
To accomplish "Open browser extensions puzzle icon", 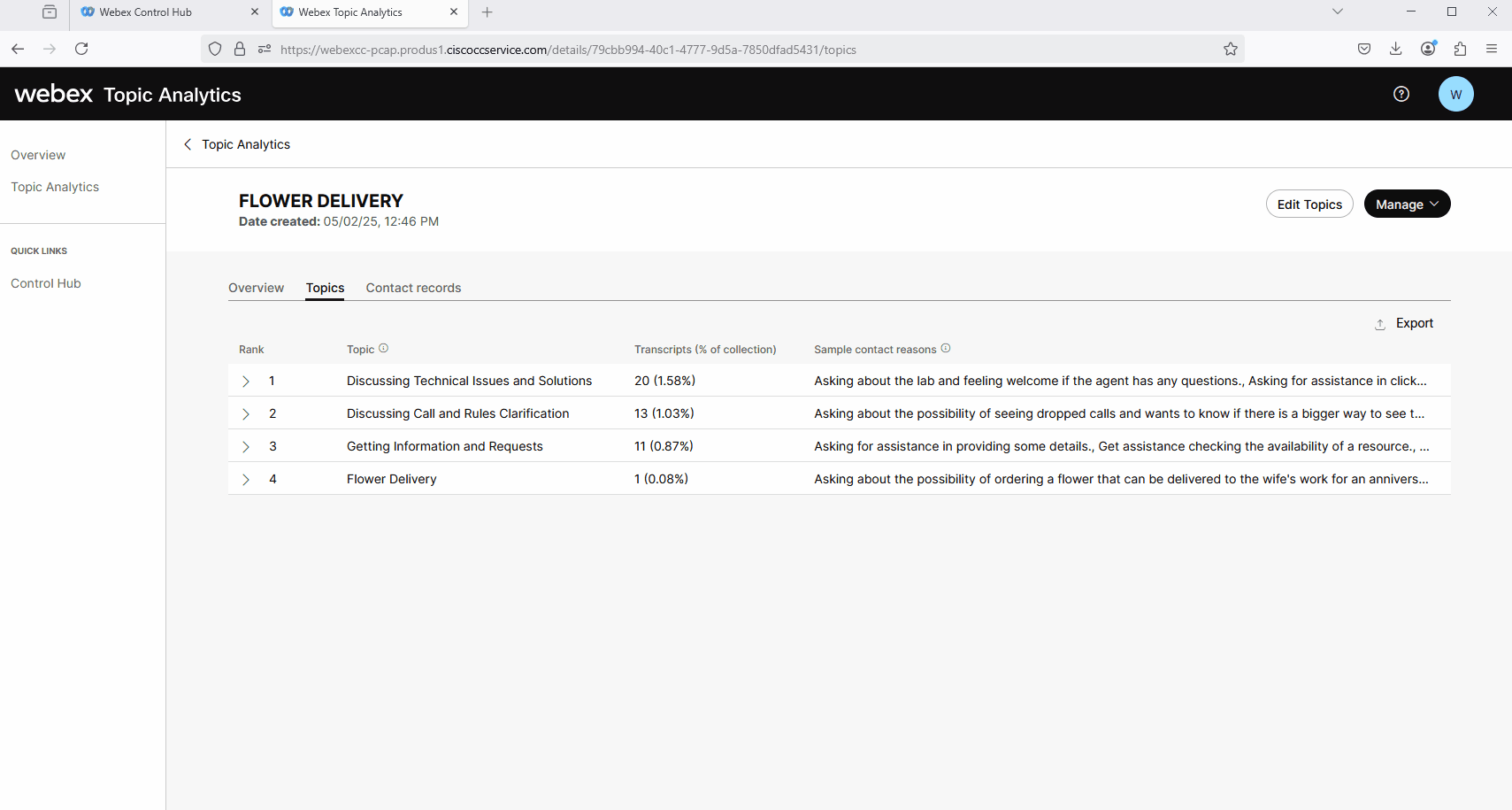I will coord(1460,49).
